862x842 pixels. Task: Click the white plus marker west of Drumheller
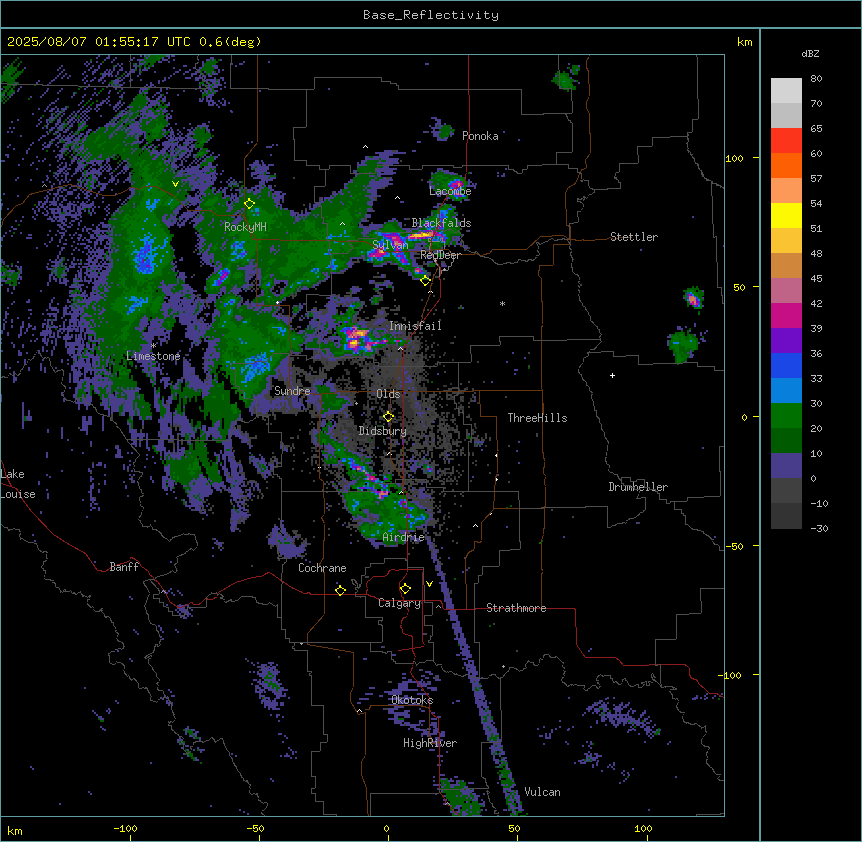coord(612,375)
